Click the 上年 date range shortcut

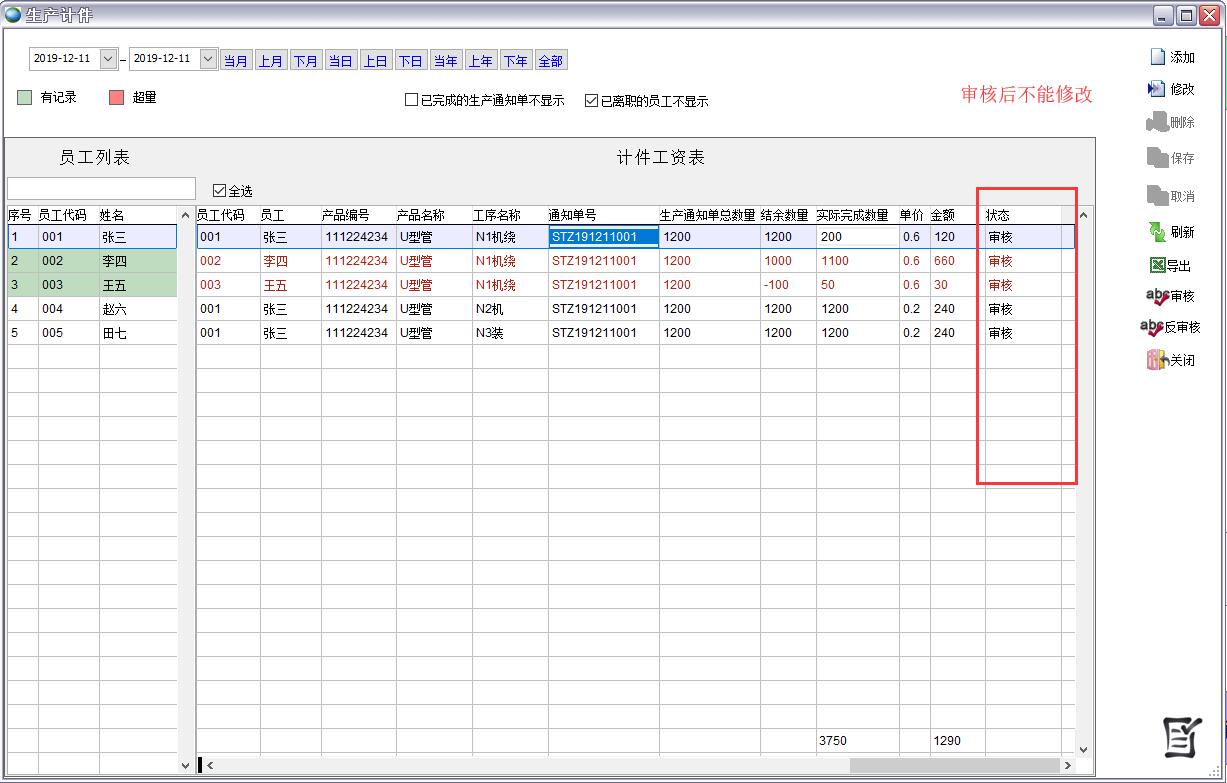pyautogui.click(x=481, y=61)
